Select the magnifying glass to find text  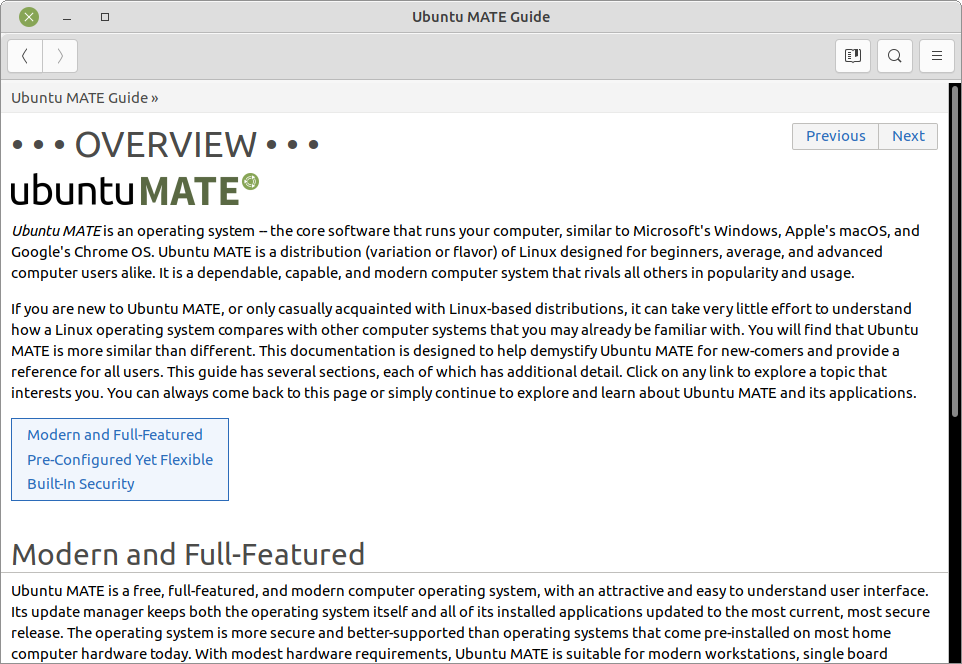[894, 56]
